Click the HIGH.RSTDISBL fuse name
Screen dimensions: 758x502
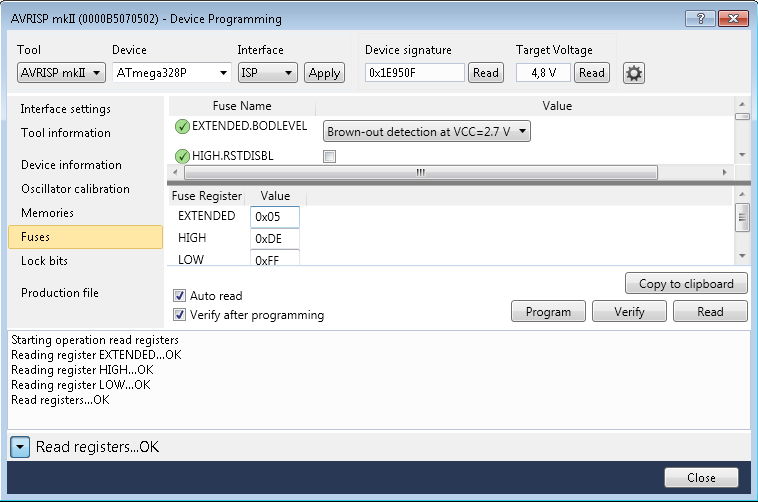tap(233, 156)
